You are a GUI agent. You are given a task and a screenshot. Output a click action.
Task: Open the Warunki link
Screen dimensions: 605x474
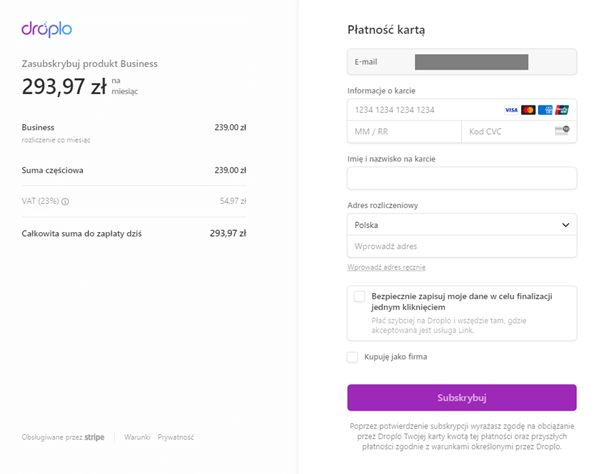click(137, 437)
